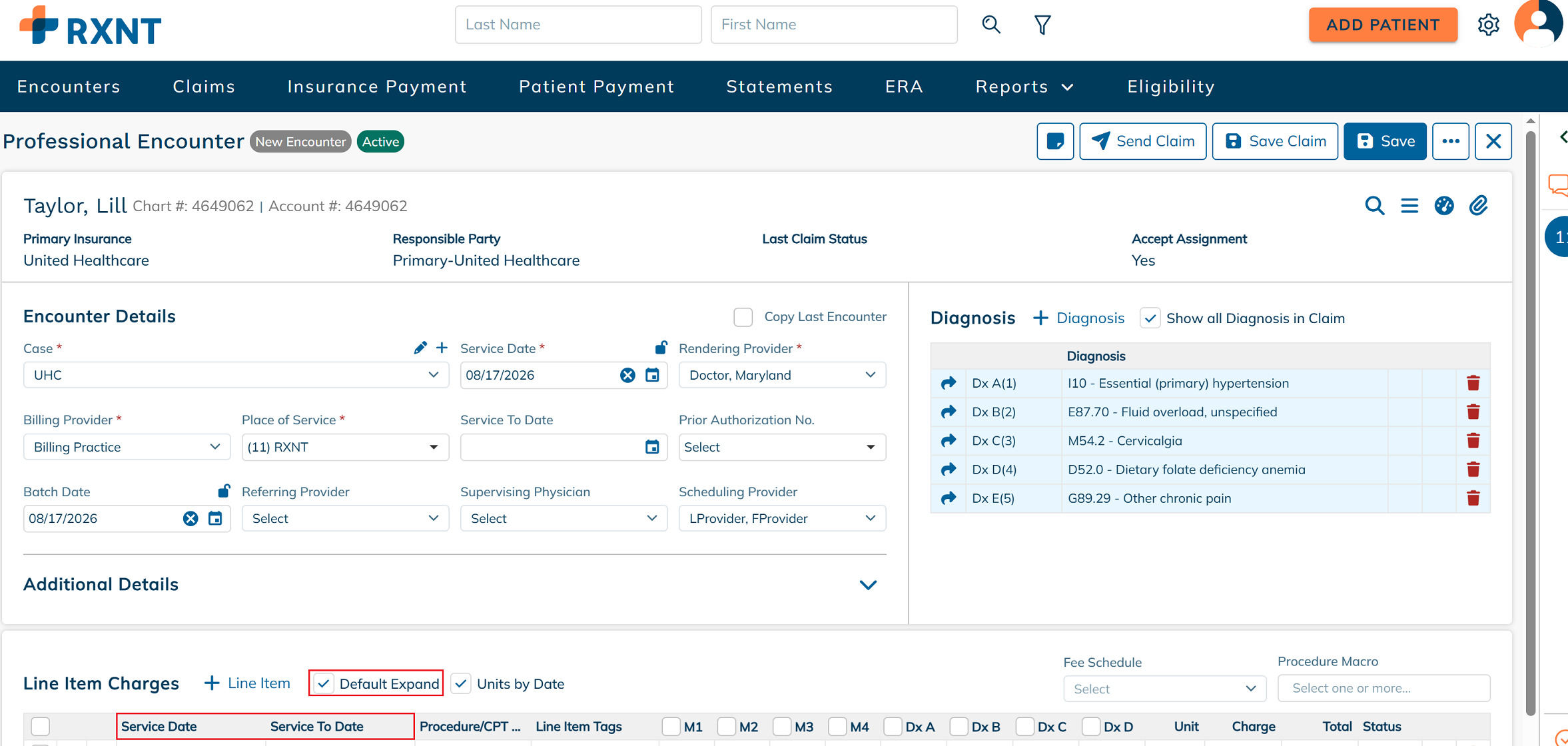This screenshot has height=746, width=1568.
Task: Click the Last Name search field
Action: [578, 25]
